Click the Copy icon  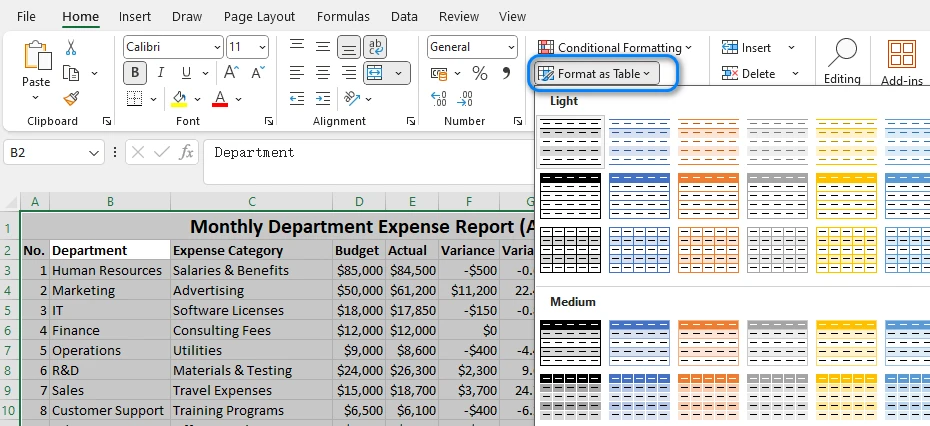coord(71,73)
